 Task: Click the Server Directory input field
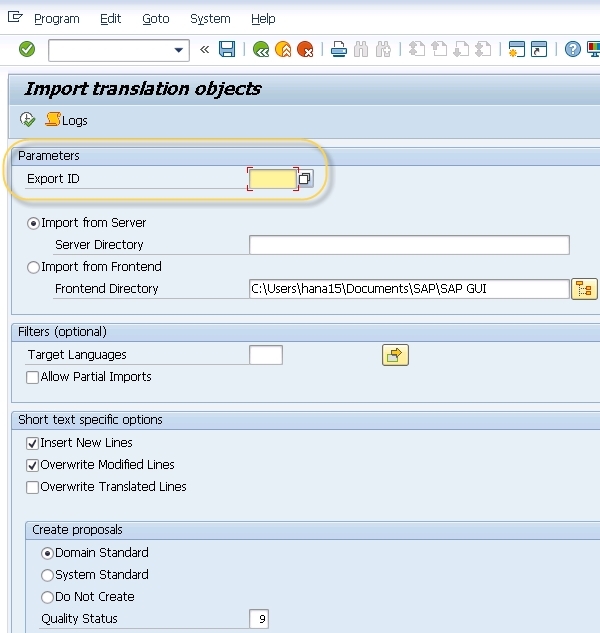coord(409,245)
